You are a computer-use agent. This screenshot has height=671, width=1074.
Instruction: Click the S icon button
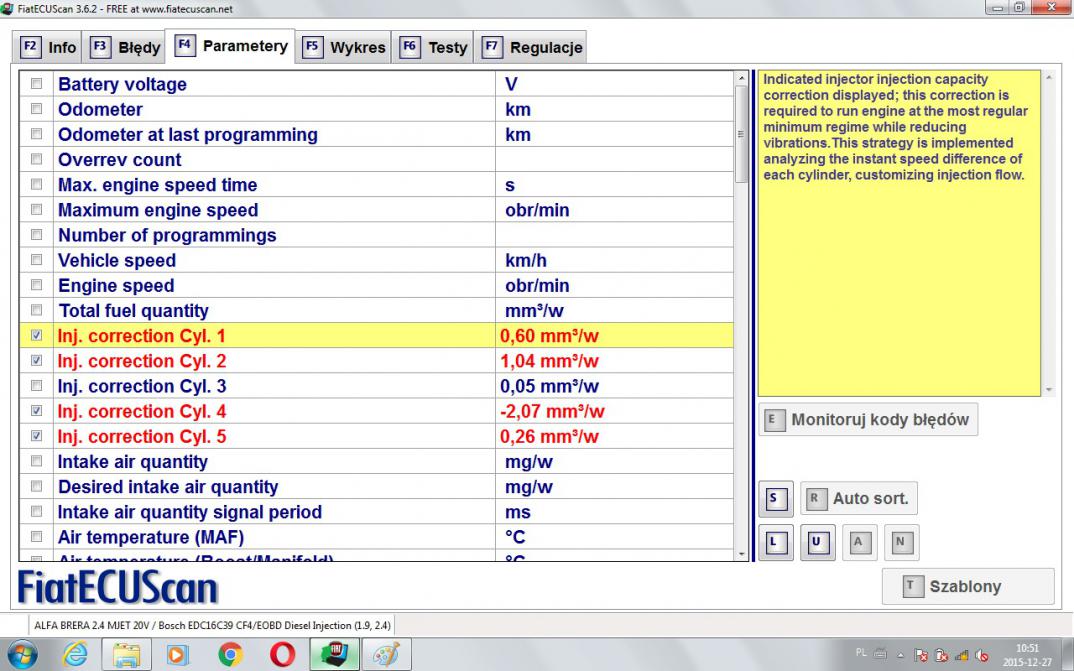773,497
